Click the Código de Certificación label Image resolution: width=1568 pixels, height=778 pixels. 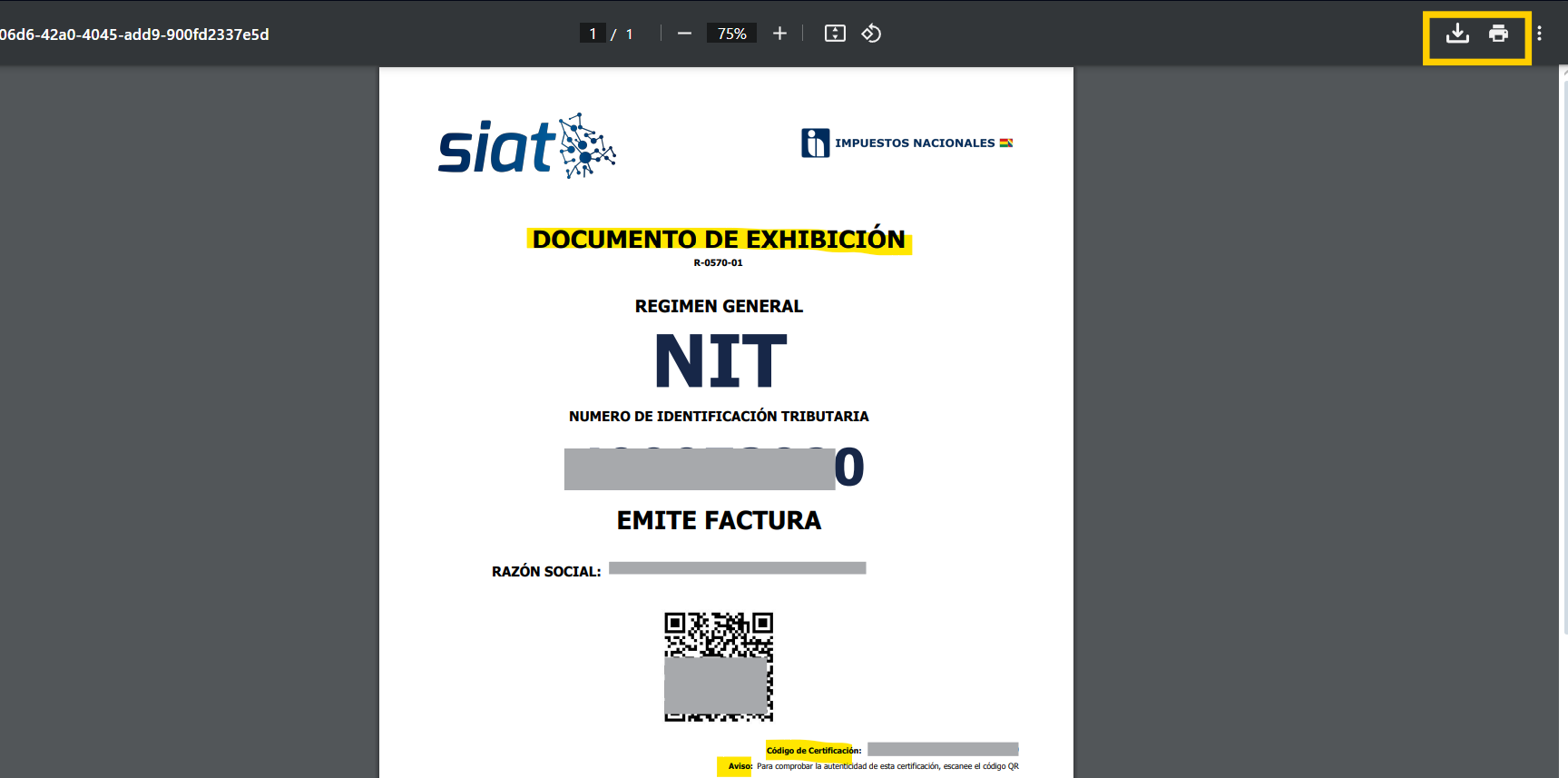pos(814,751)
